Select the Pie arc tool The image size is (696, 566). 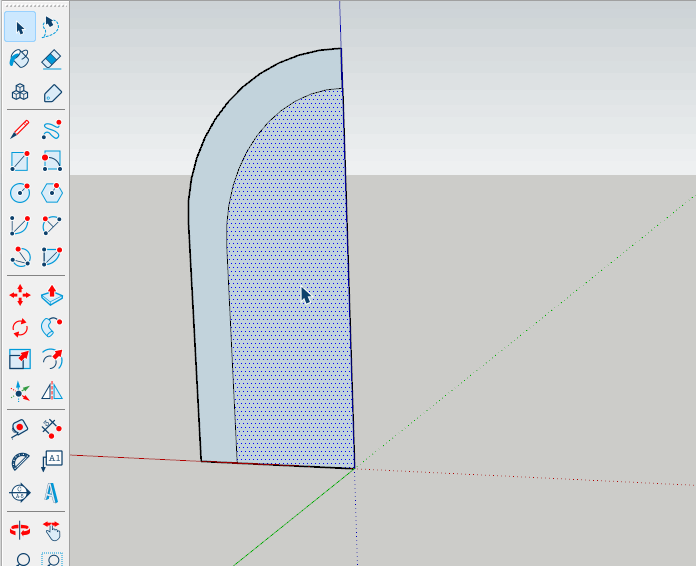[x=51, y=257]
